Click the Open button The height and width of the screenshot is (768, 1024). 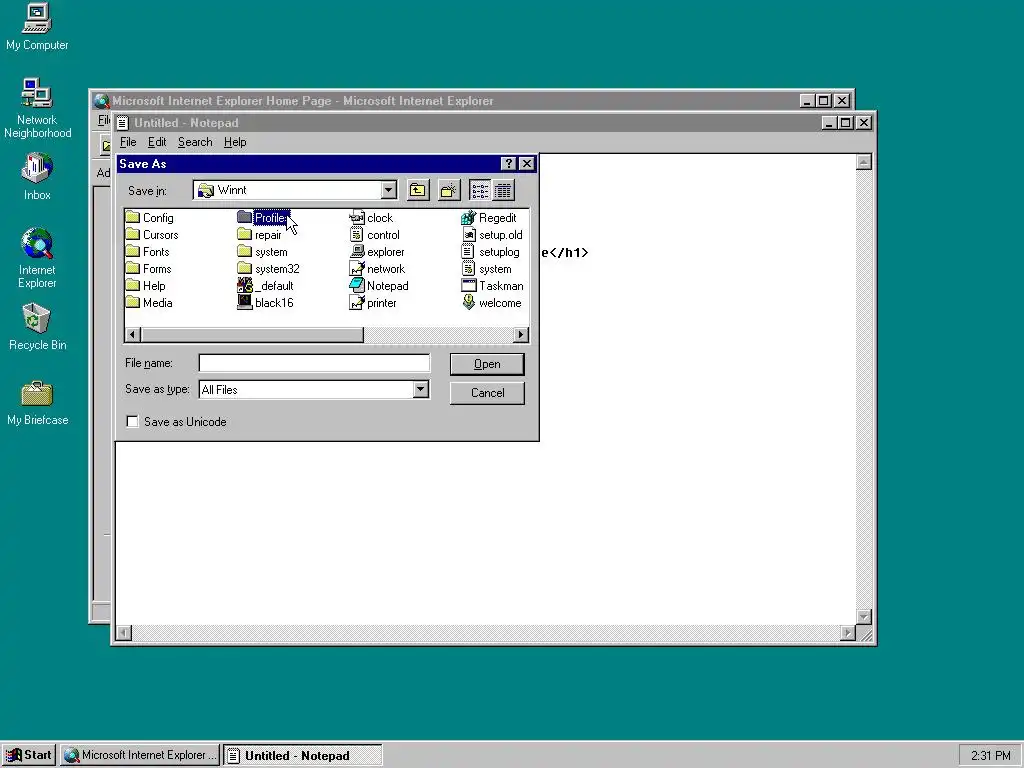coord(487,364)
